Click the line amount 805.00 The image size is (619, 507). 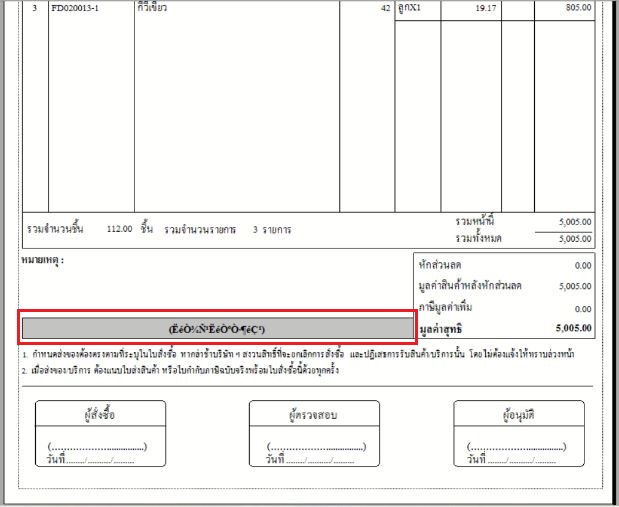point(577,8)
